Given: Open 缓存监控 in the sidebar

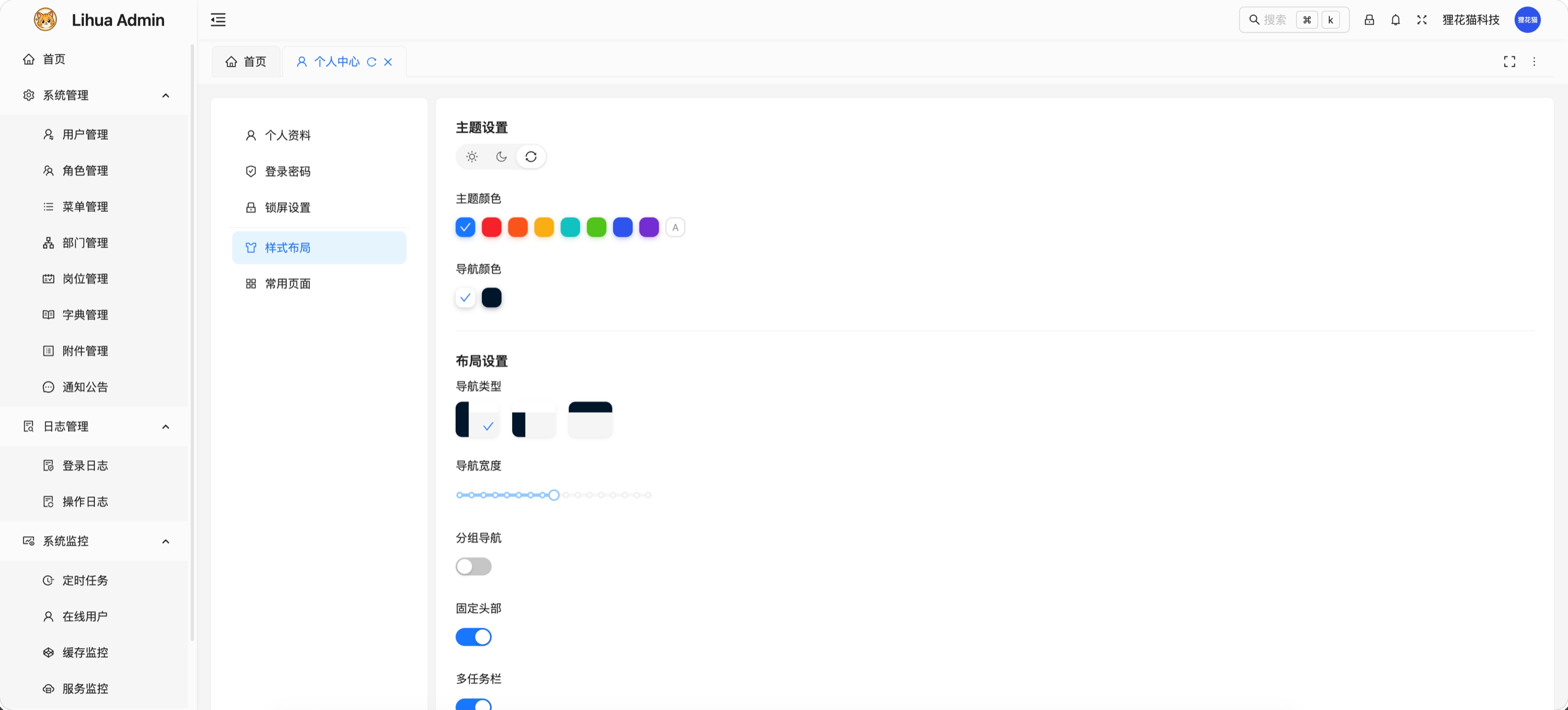Looking at the screenshot, I should [94, 652].
